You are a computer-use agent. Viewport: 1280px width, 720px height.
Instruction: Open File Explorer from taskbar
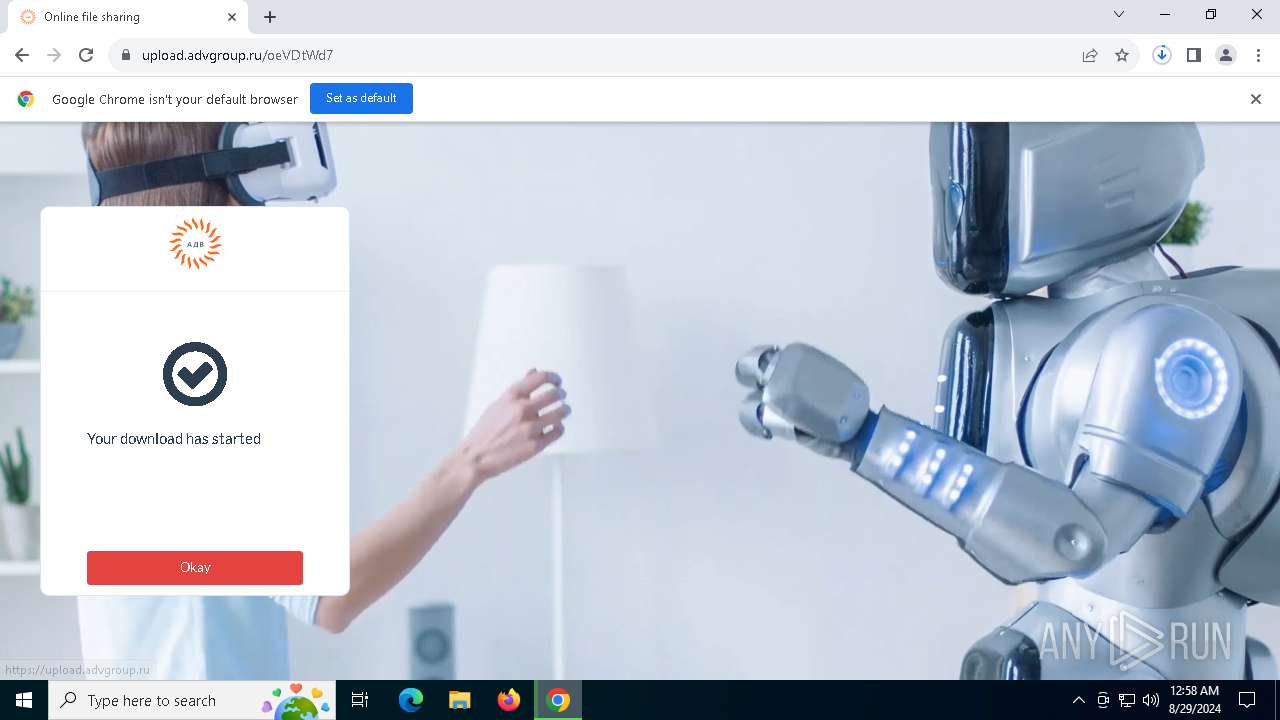click(x=459, y=700)
